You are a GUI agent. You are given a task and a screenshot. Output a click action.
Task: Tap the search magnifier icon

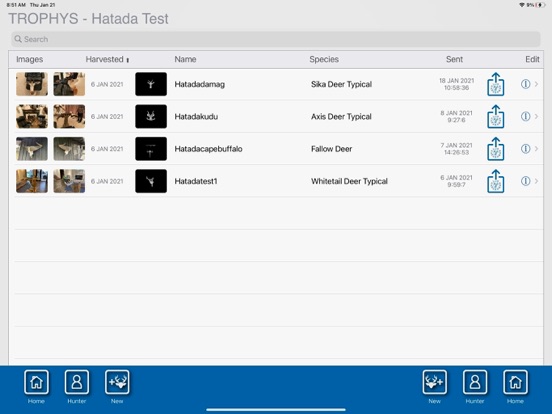click(18, 39)
